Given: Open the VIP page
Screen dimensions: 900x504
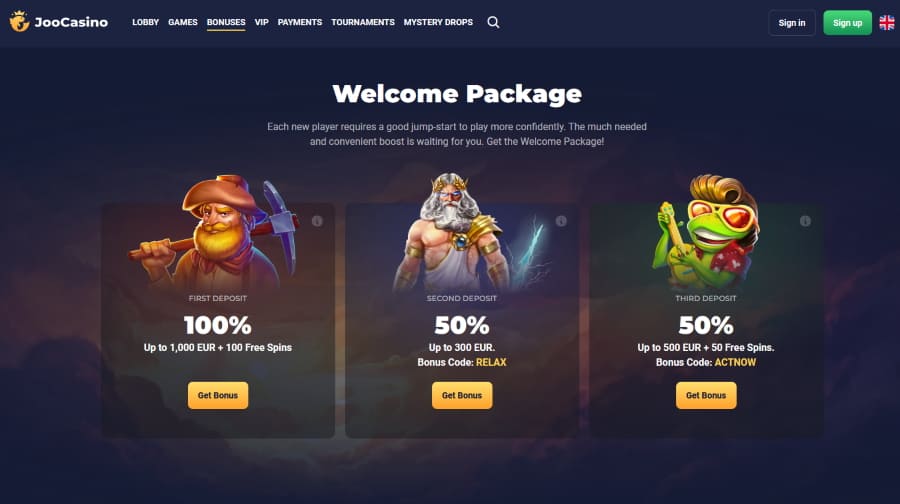Looking at the screenshot, I should coord(261,22).
